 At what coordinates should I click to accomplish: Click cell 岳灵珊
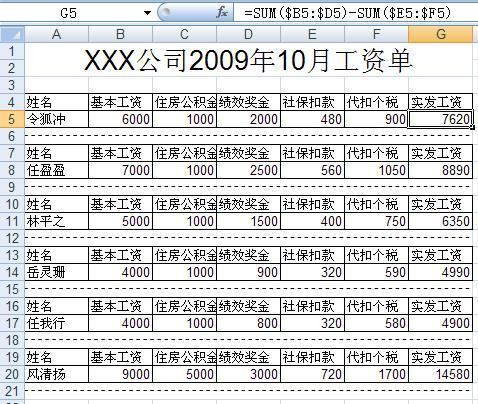point(57,272)
